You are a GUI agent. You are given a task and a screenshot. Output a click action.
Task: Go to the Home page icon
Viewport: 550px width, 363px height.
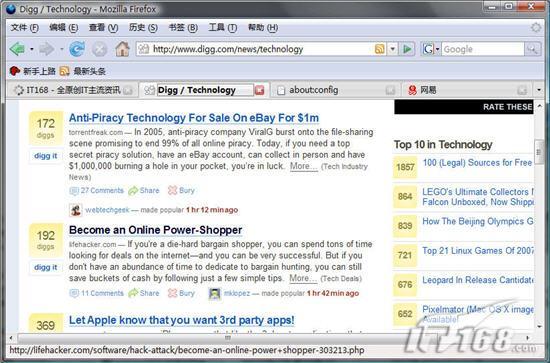(122, 49)
